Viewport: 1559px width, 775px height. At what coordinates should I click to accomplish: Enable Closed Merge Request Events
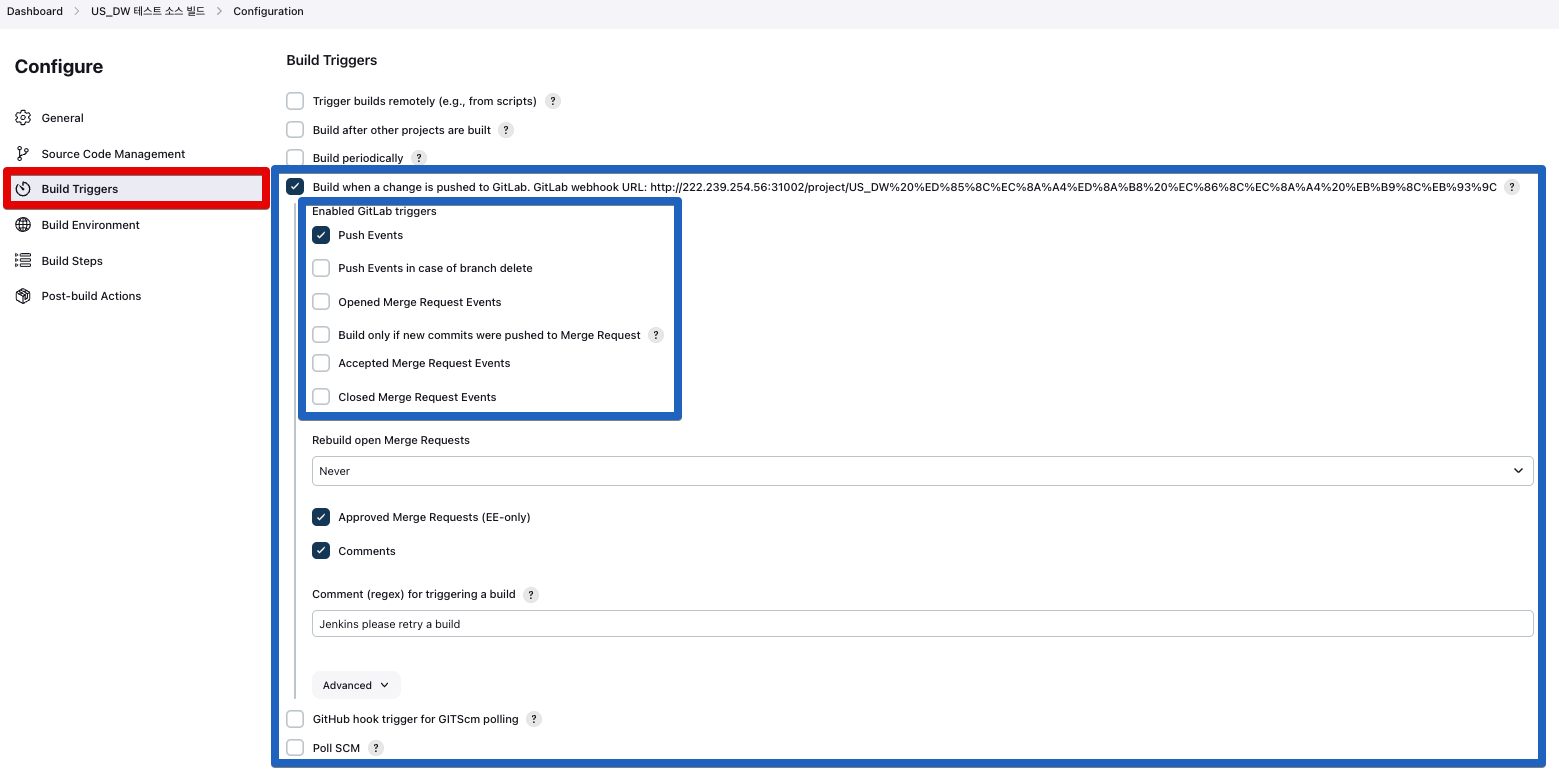click(321, 396)
